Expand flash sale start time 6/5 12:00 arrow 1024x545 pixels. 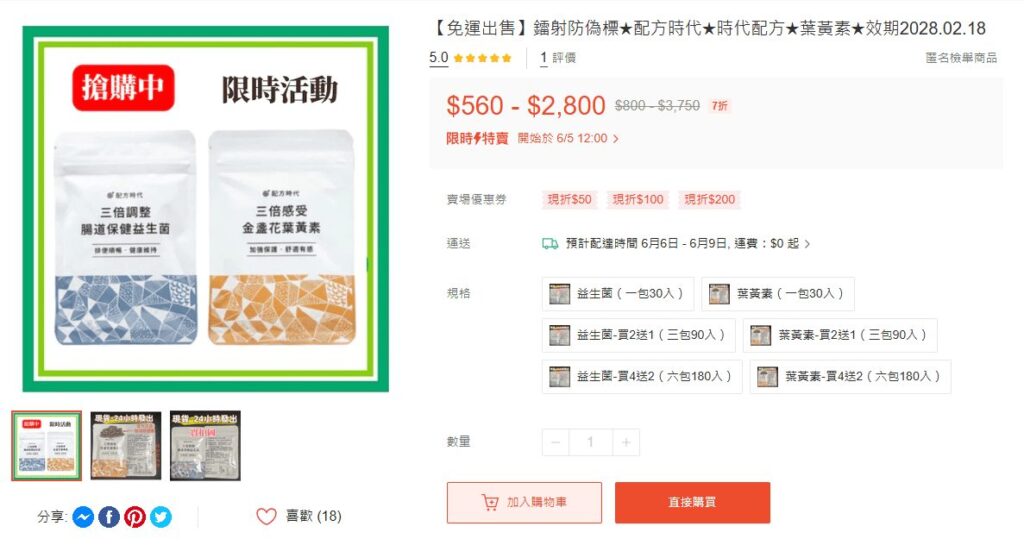pyautogui.click(x=615, y=139)
